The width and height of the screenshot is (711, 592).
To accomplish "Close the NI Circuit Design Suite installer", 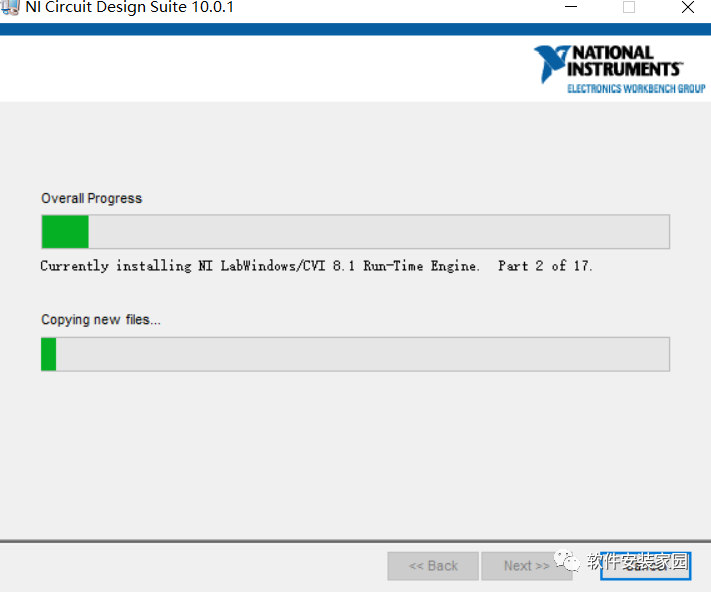I will 688,7.
